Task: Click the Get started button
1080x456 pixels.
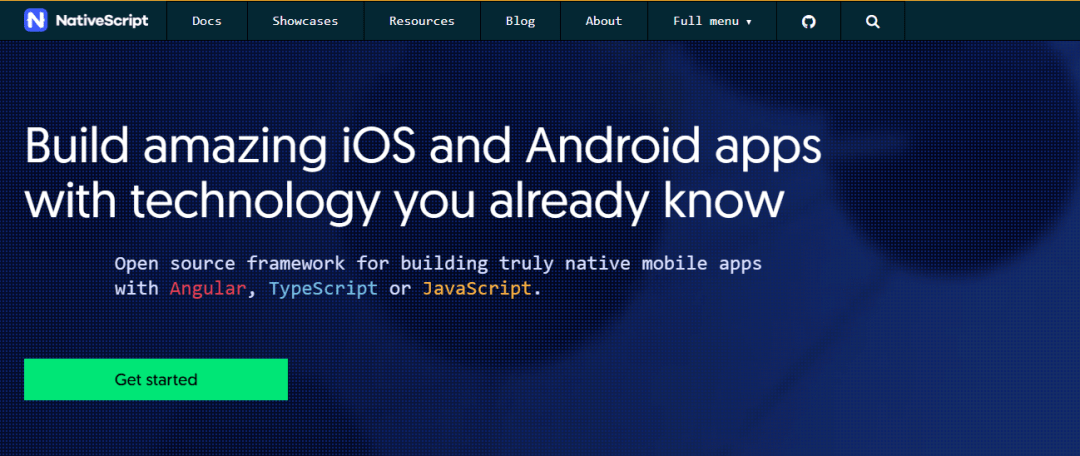Action: (x=156, y=380)
